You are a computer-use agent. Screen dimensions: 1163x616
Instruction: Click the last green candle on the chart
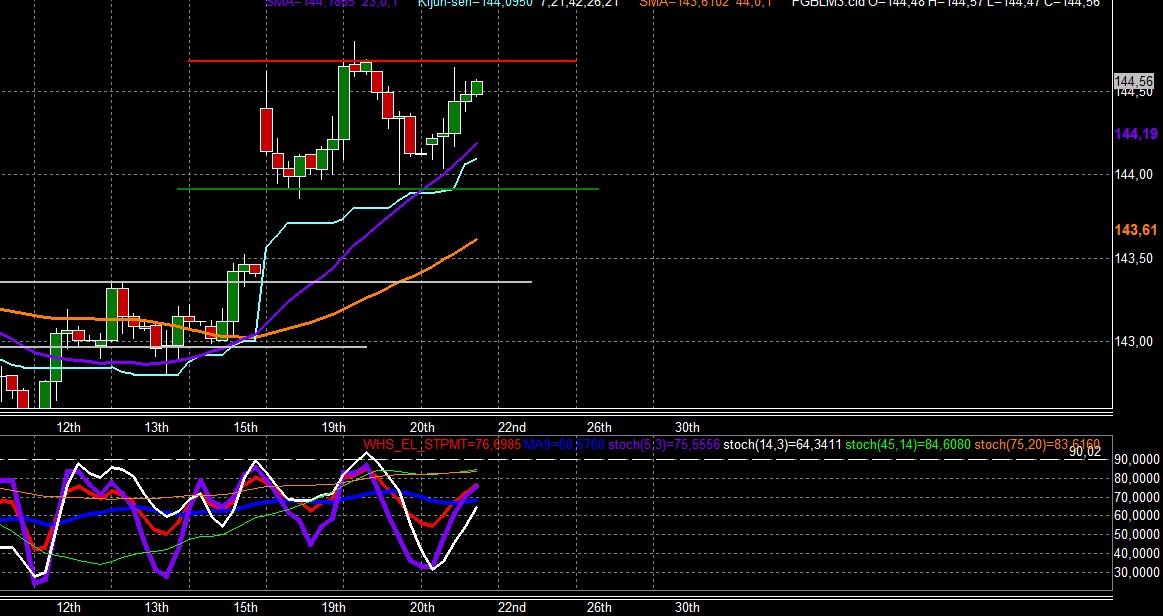click(x=477, y=88)
